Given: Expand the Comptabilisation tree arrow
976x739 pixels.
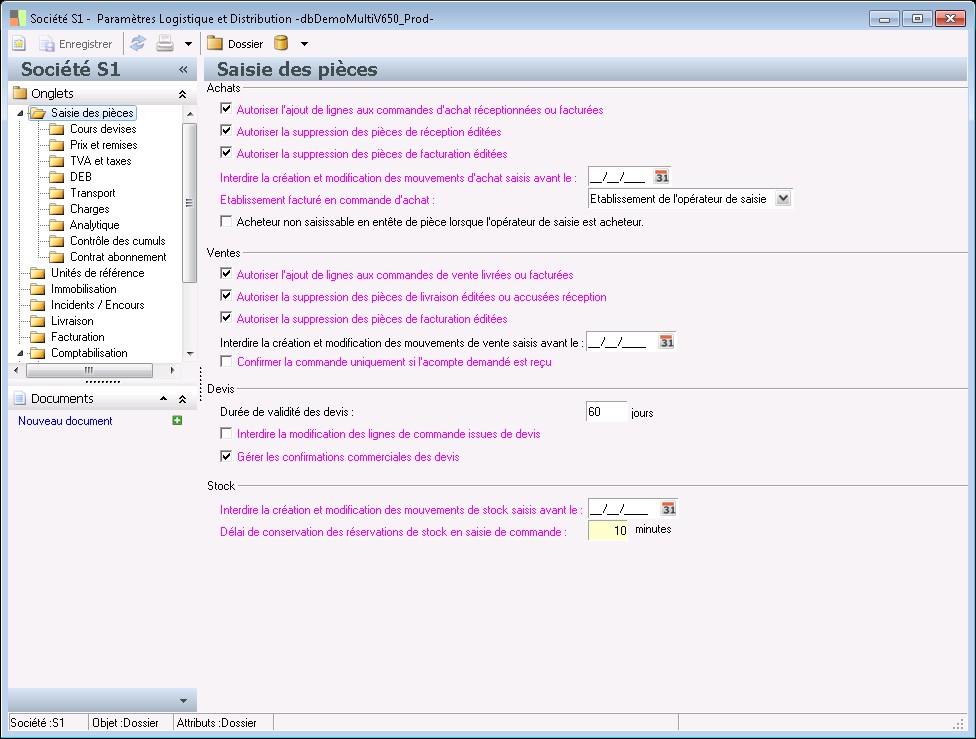Looking at the screenshot, I should coord(20,353).
